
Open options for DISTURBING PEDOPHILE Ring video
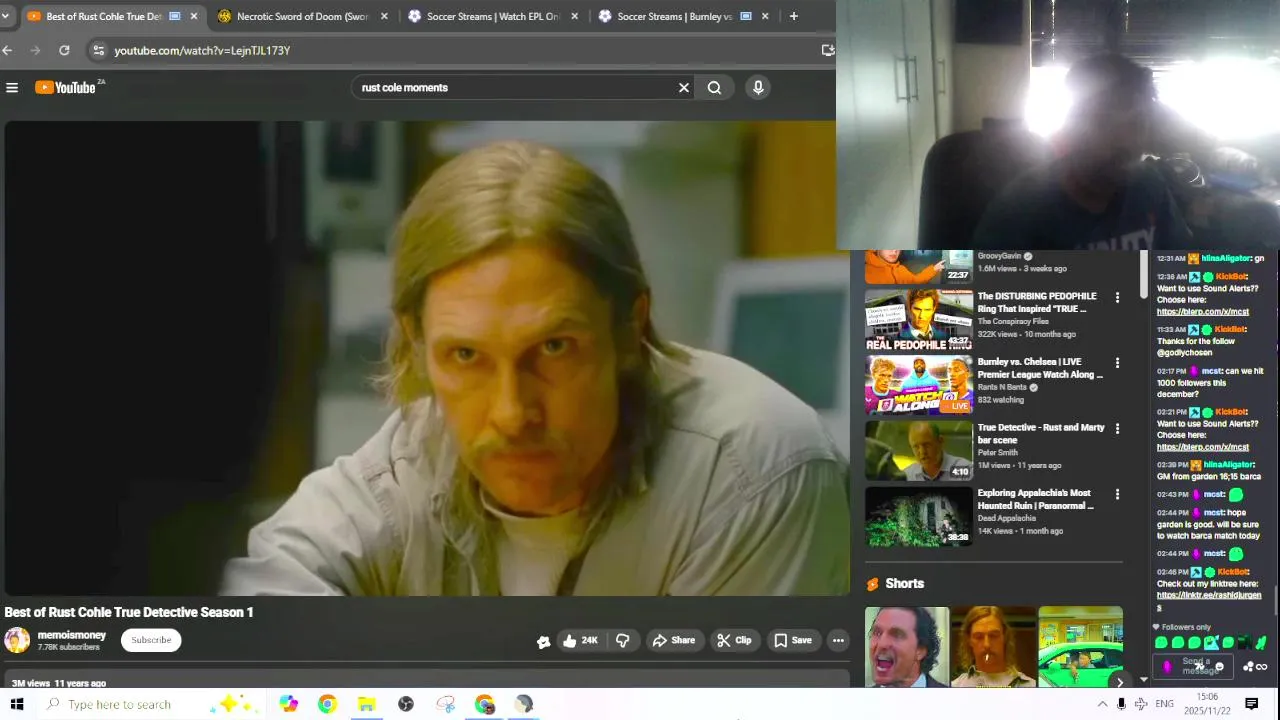pos(1117,297)
